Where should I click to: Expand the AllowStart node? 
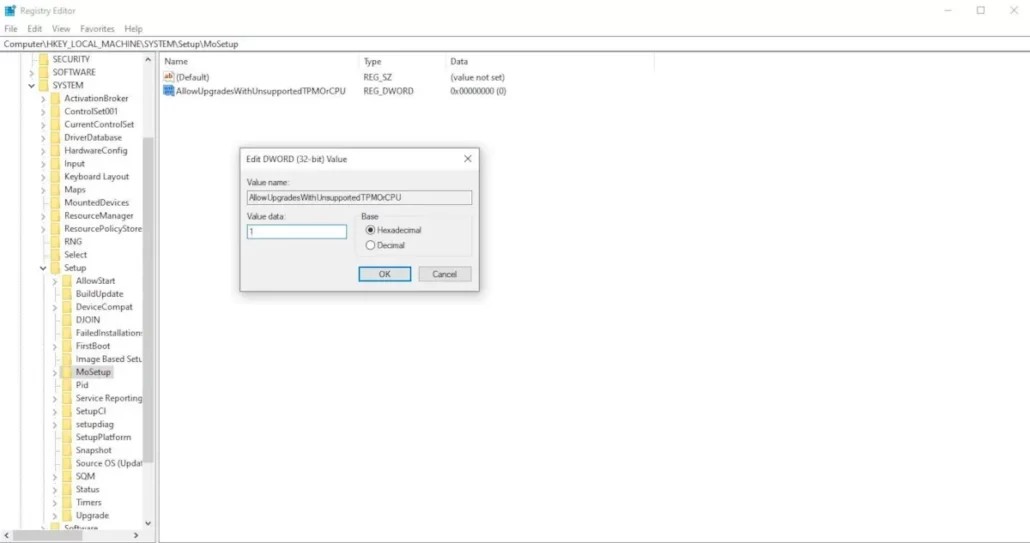click(55, 281)
